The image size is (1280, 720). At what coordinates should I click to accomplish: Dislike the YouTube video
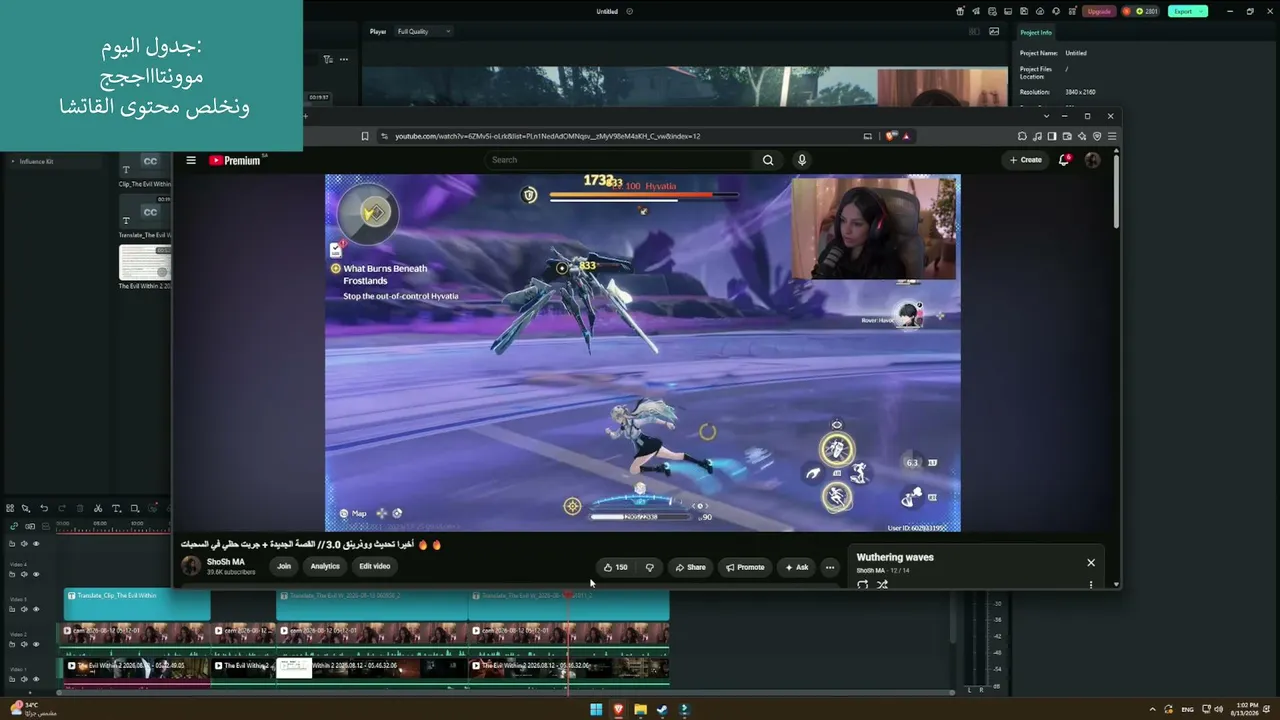coord(650,567)
